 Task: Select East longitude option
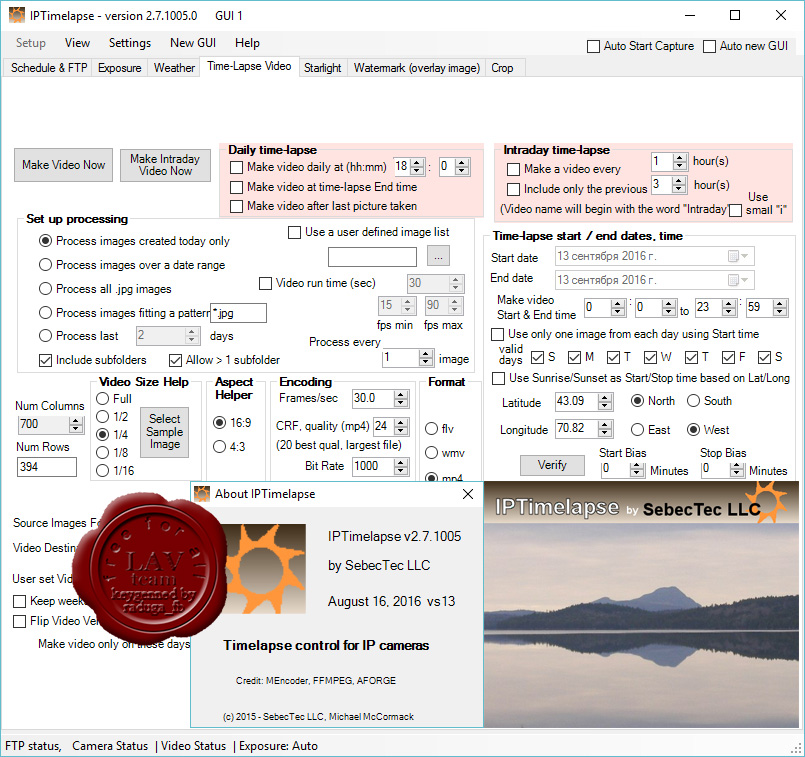(638, 430)
